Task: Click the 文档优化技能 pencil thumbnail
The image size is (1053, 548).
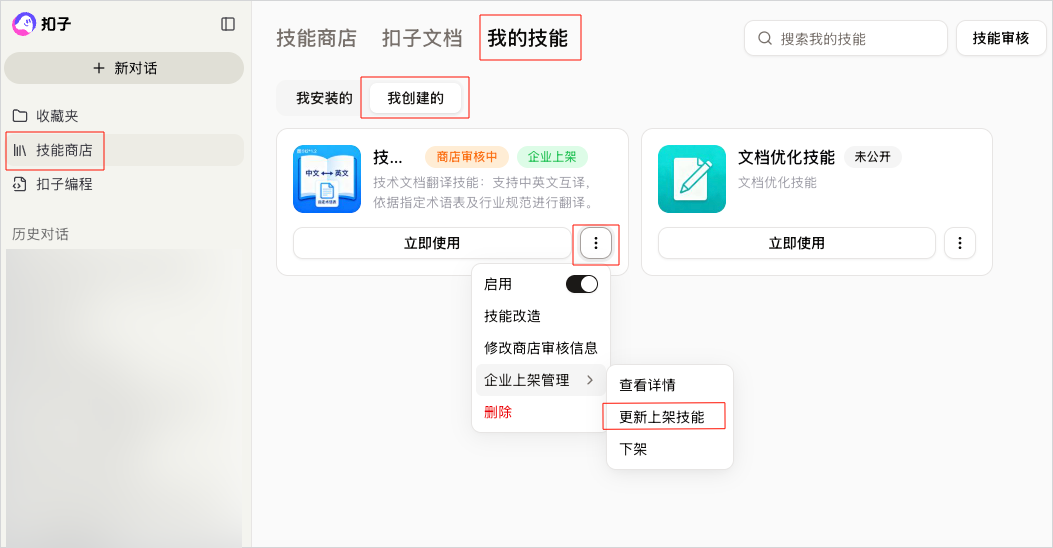Action: [692, 179]
